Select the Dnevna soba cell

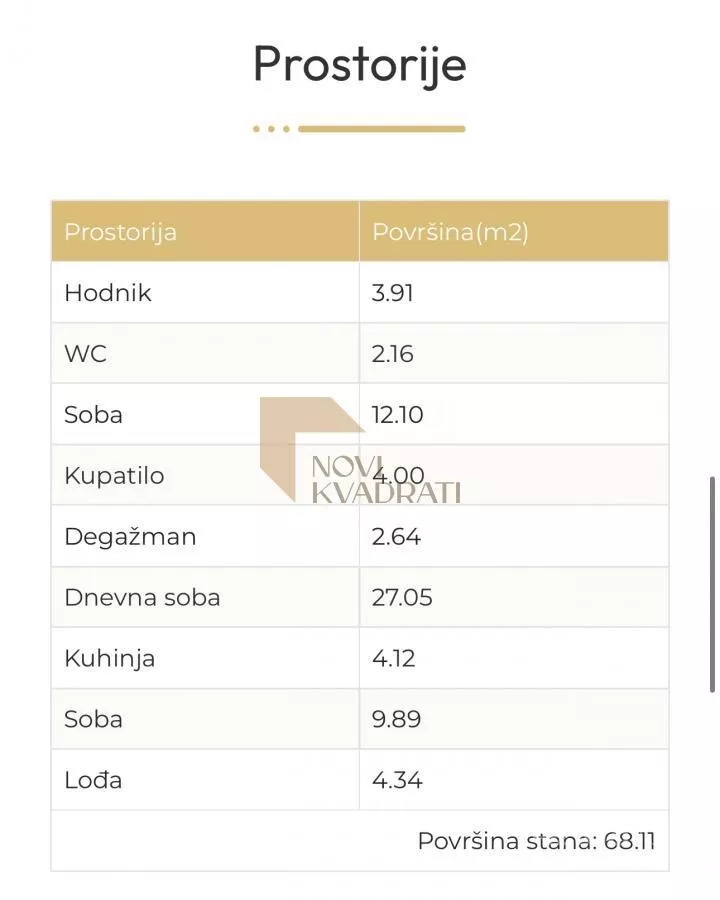point(142,597)
